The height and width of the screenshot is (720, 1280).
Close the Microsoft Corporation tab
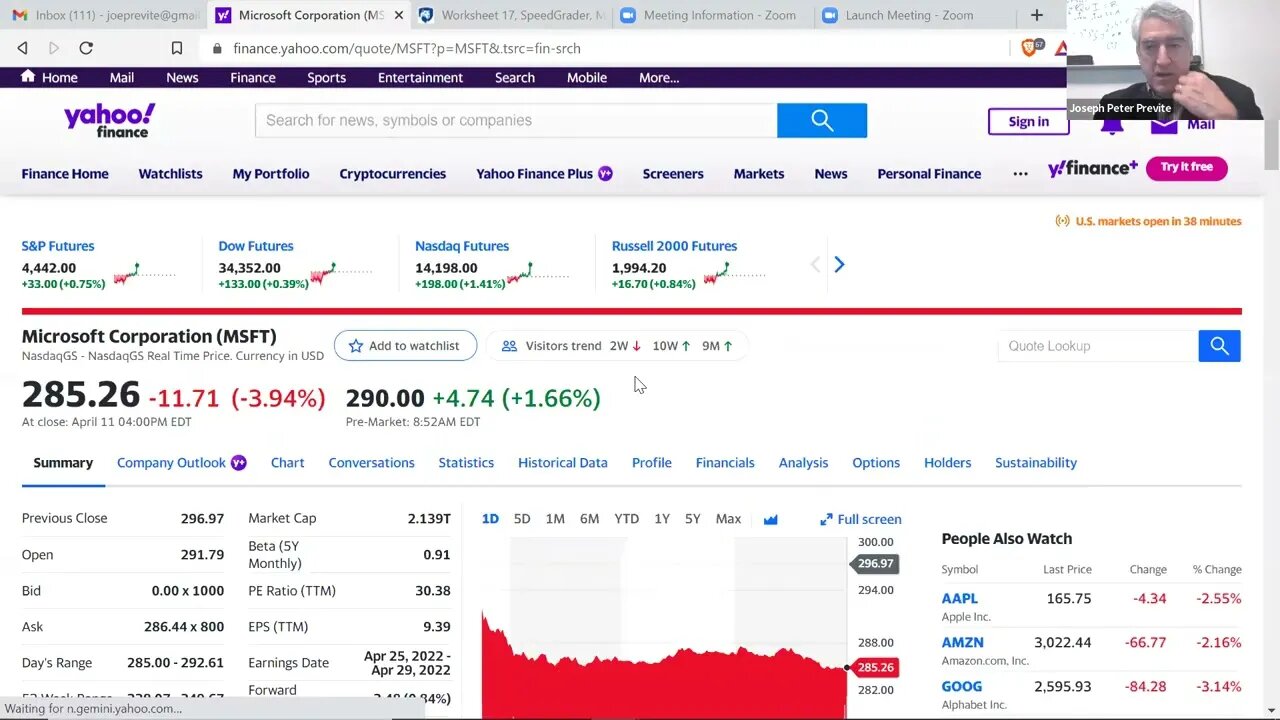399,15
